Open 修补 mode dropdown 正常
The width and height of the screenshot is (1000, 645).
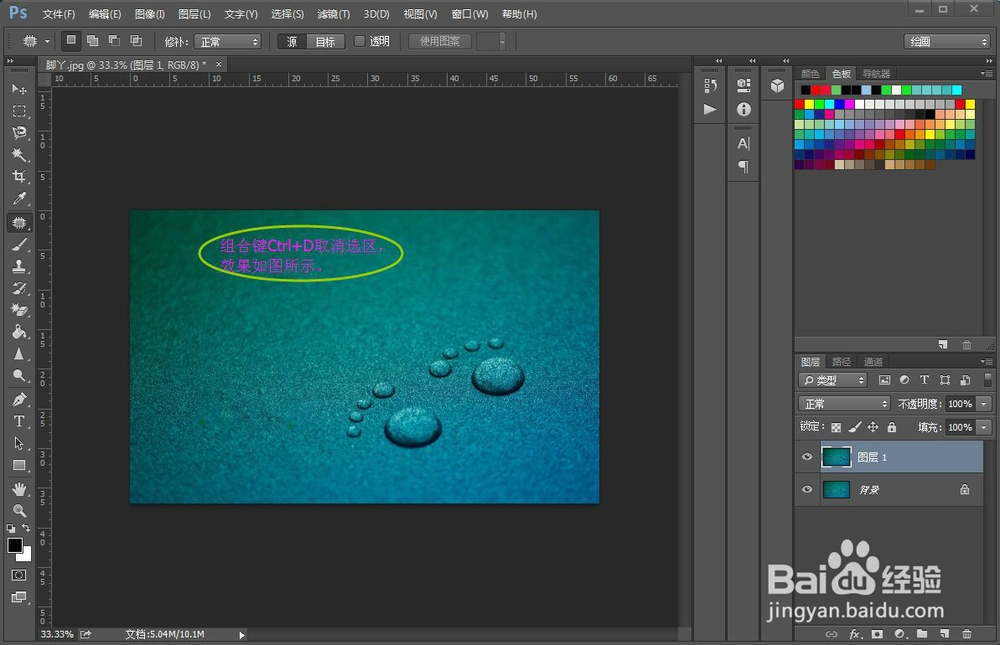coord(228,41)
